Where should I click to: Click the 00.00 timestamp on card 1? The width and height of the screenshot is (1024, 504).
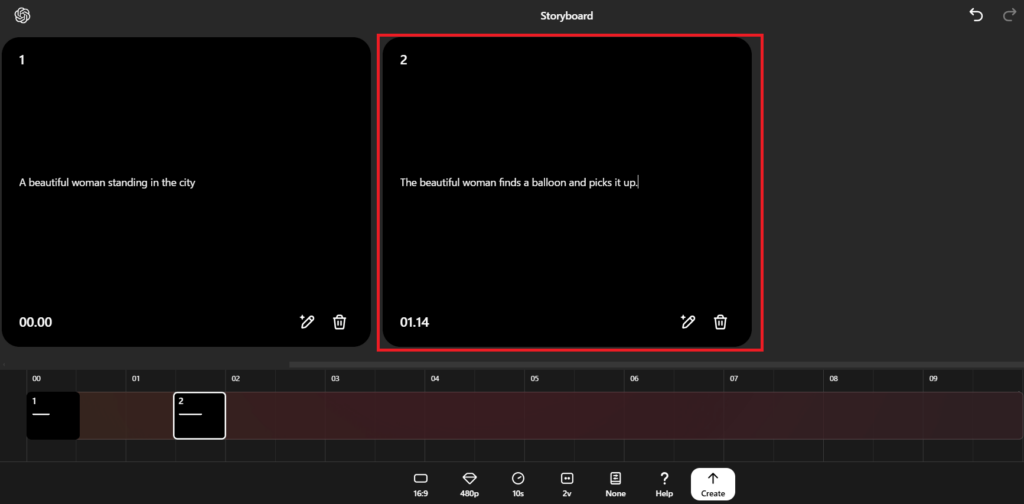(35, 322)
